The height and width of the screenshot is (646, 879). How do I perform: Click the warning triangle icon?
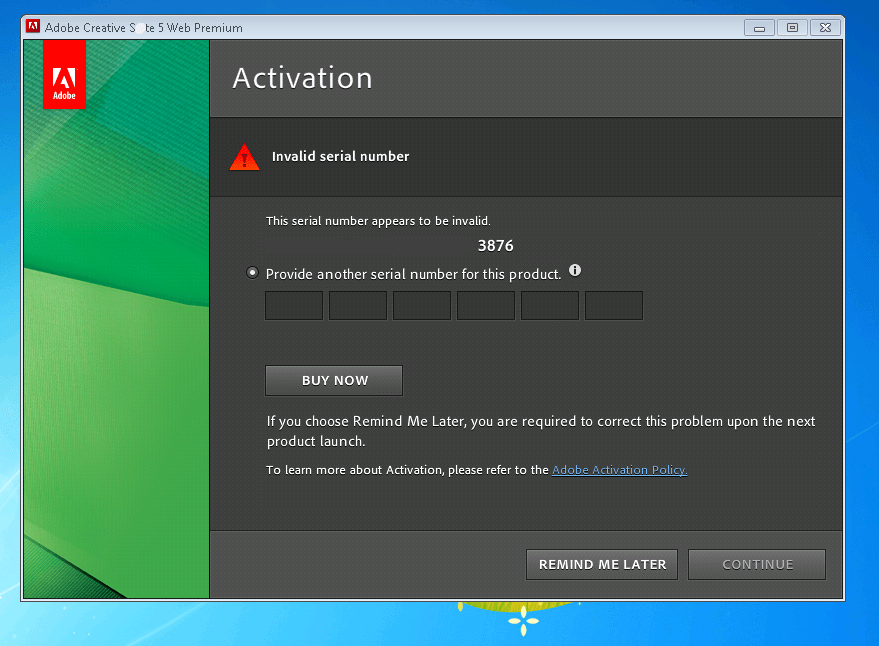[244, 156]
